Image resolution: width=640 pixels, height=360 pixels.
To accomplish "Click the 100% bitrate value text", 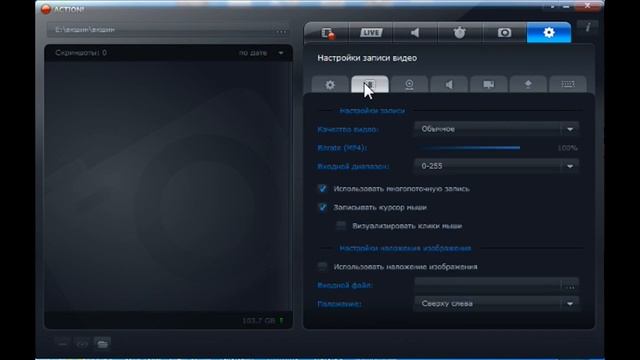I will [x=567, y=148].
